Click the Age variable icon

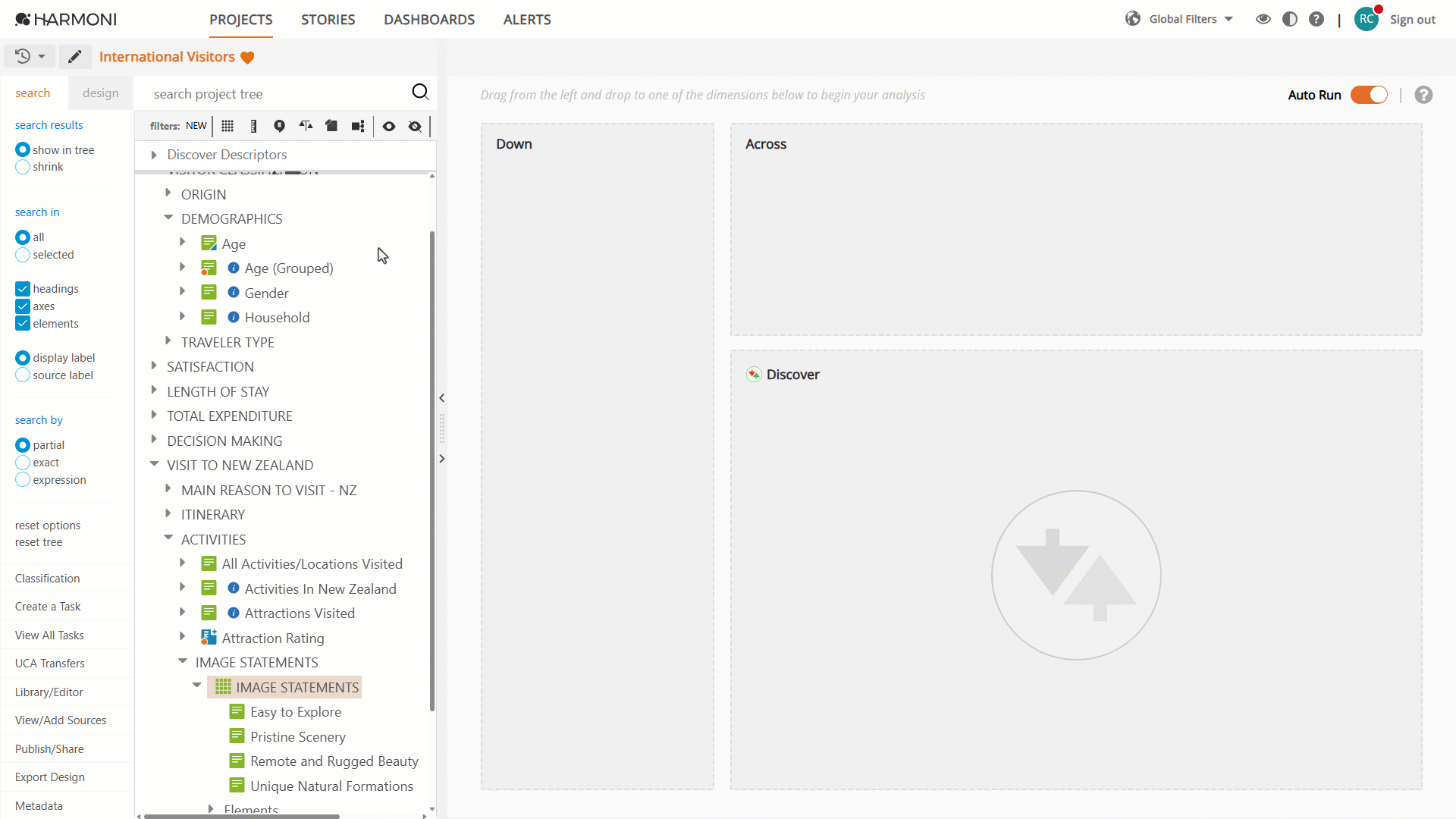click(x=209, y=243)
